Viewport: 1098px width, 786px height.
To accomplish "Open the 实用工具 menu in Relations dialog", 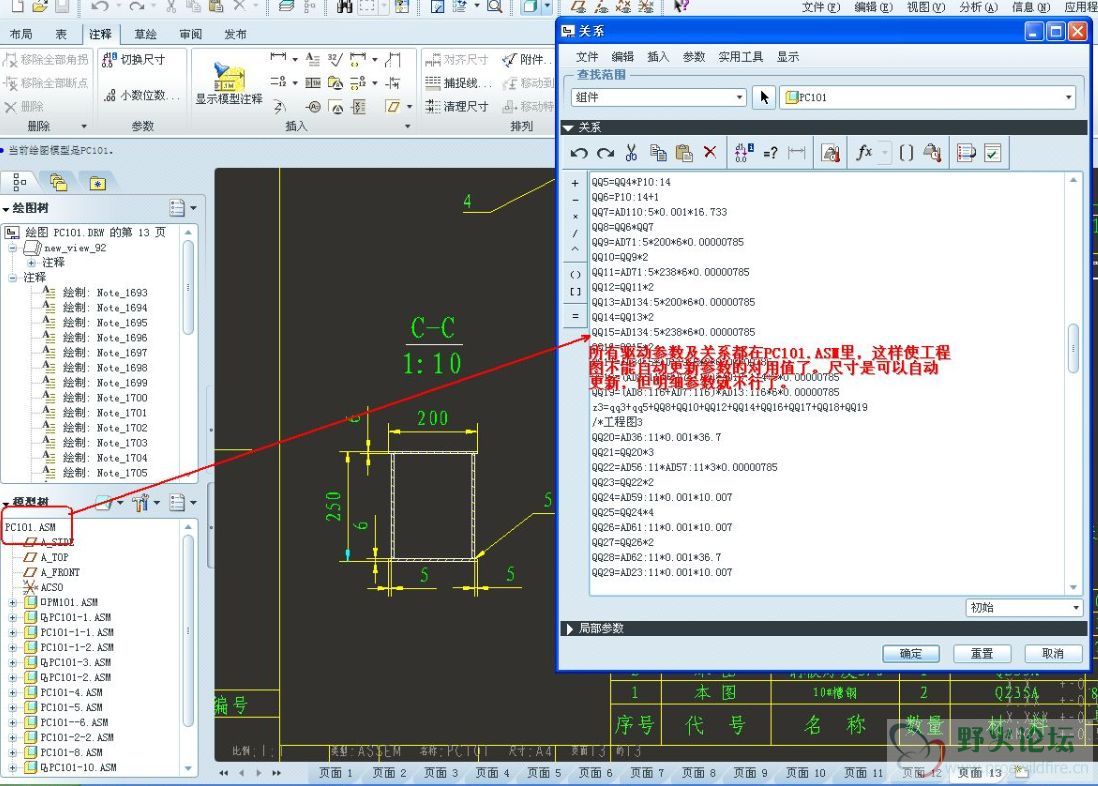I will 741,57.
